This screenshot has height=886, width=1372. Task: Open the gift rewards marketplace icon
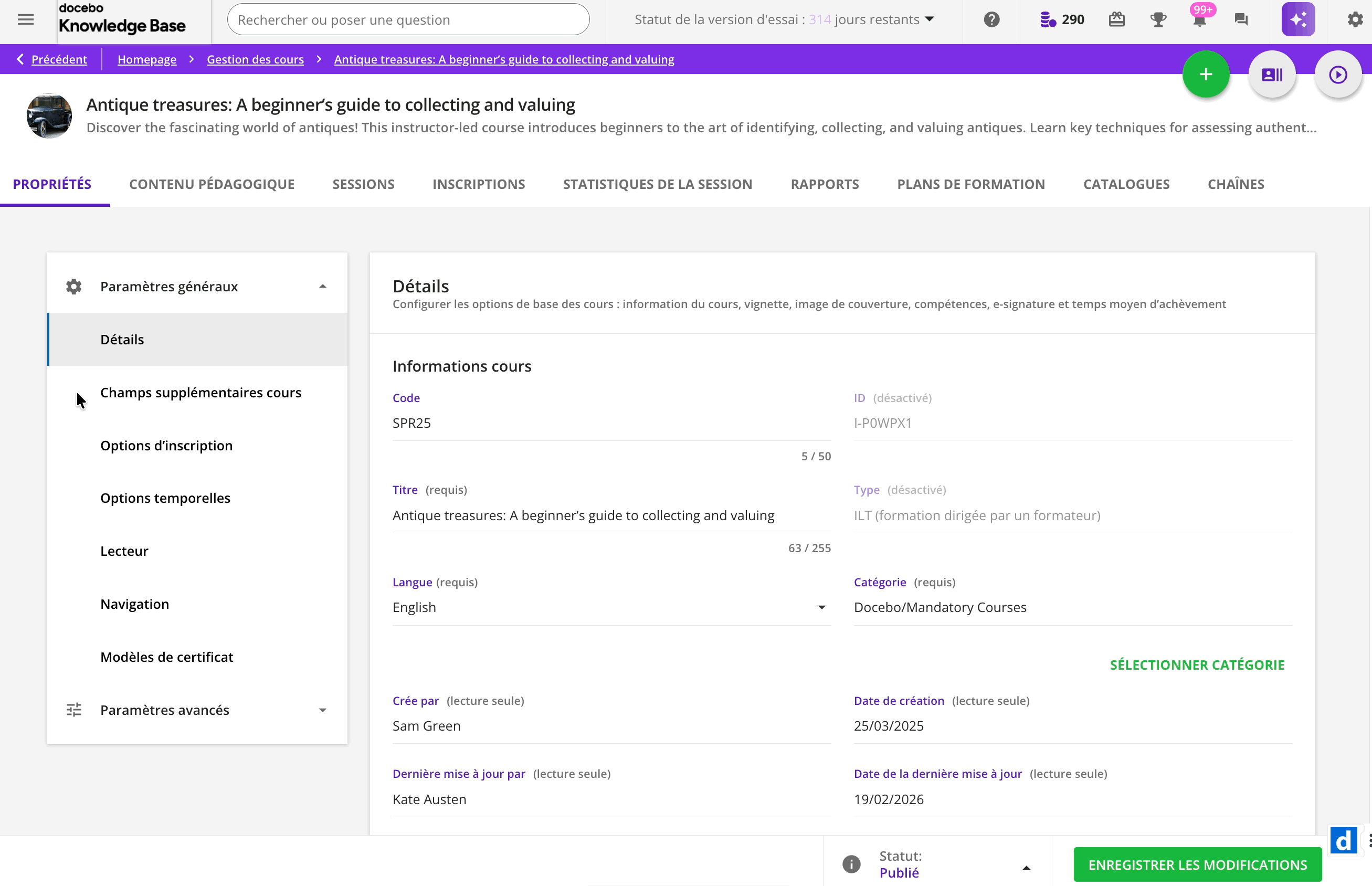pyautogui.click(x=1116, y=19)
